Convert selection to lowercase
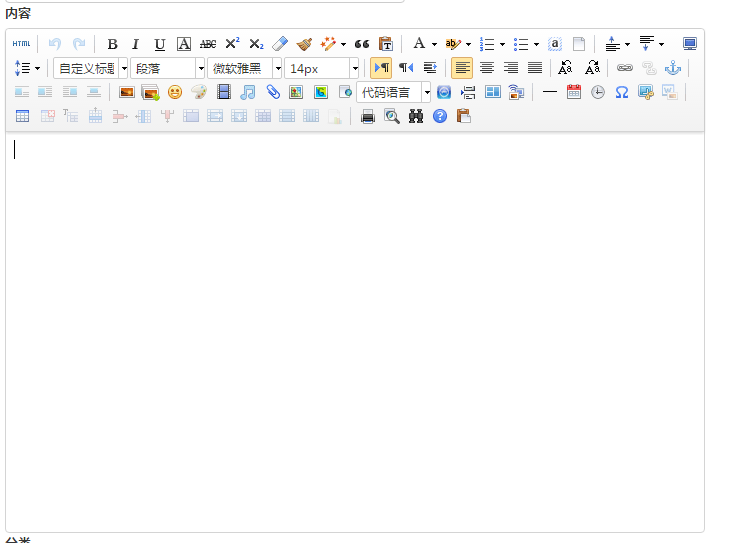 click(x=592, y=68)
